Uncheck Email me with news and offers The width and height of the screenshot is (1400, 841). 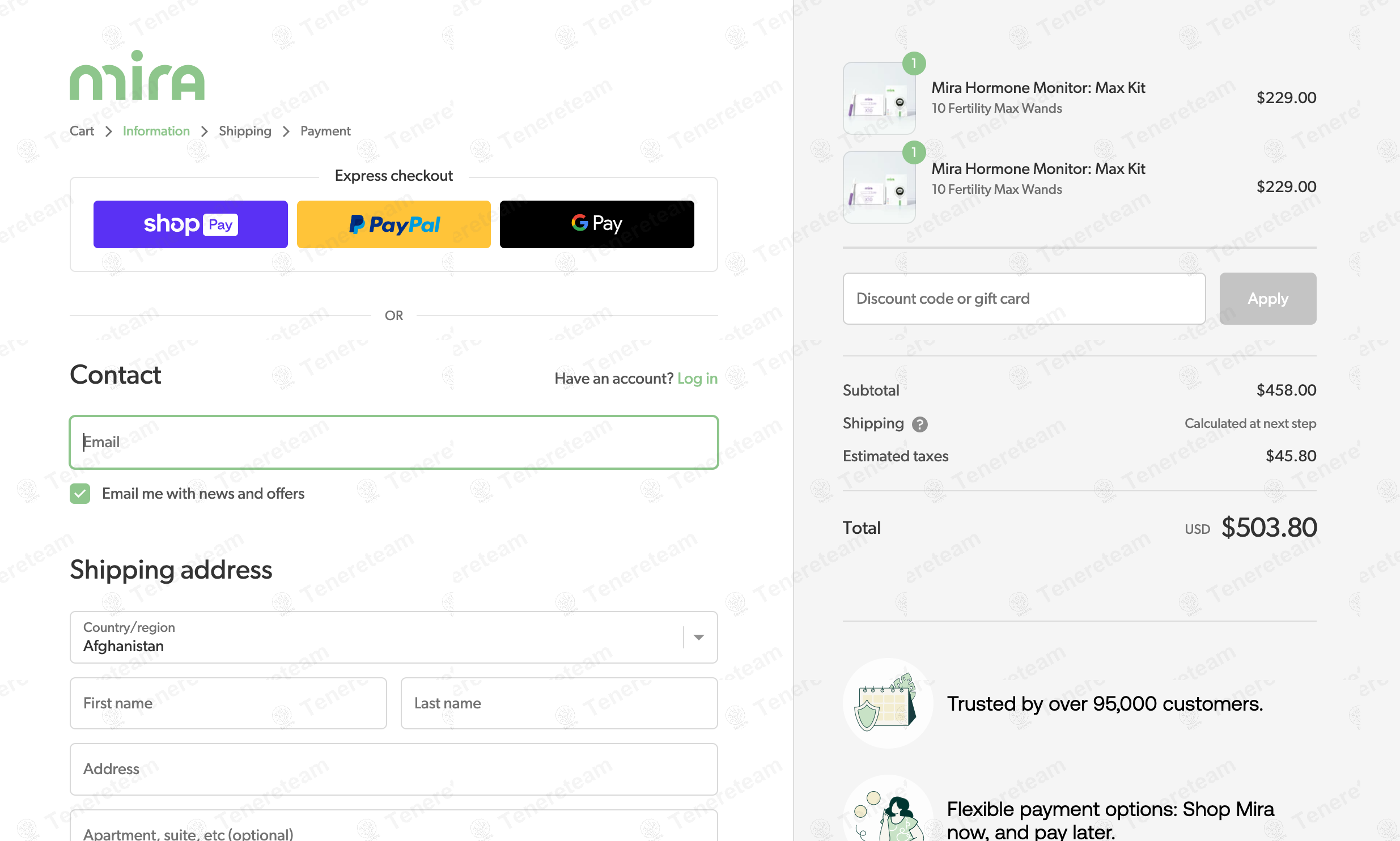click(x=80, y=494)
